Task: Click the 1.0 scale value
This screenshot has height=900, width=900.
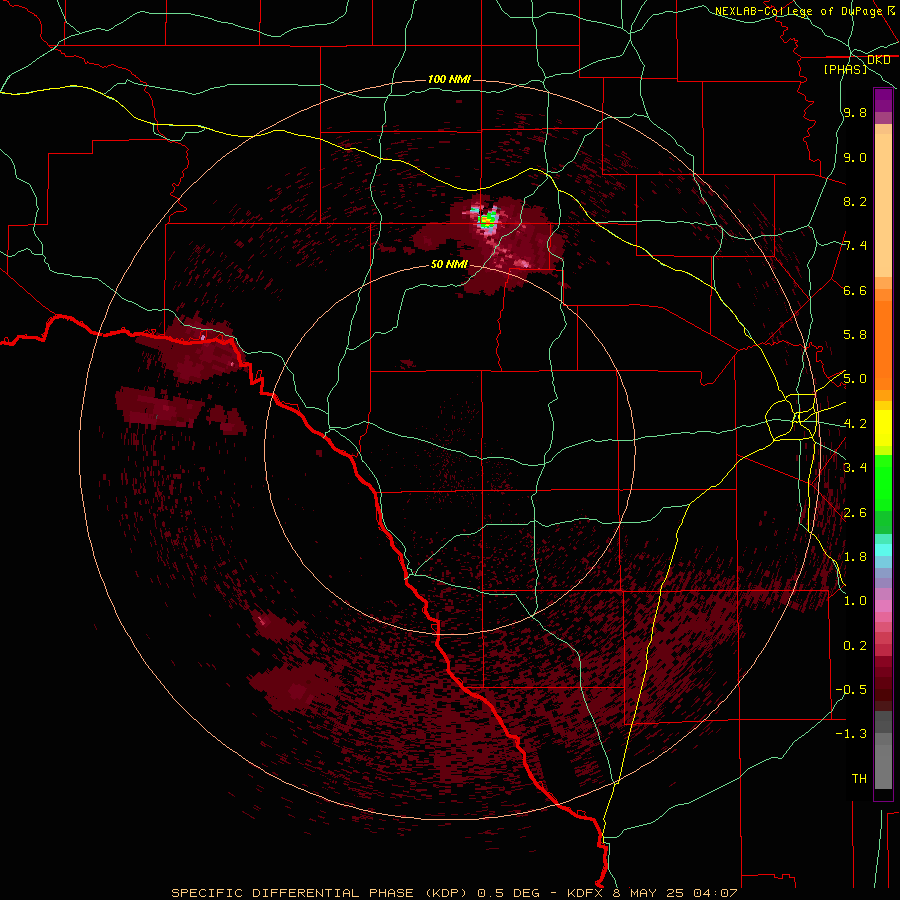Action: pyautogui.click(x=855, y=600)
